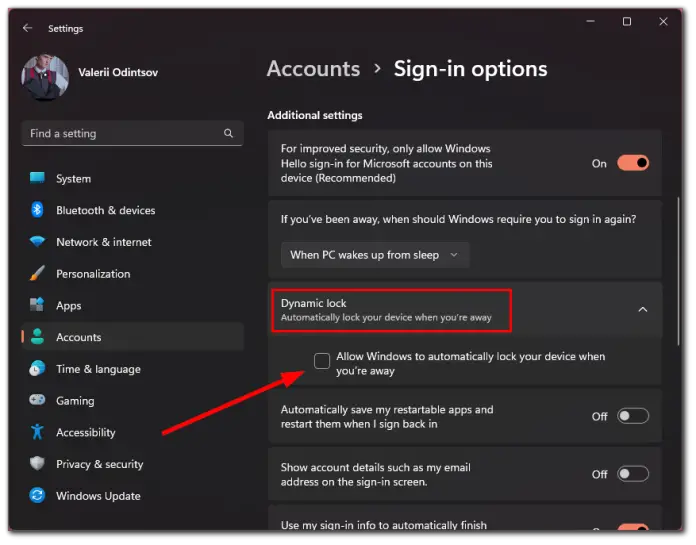This screenshot has height=545, width=696.
Task: Focus the Find a setting search box
Action: coord(132,133)
